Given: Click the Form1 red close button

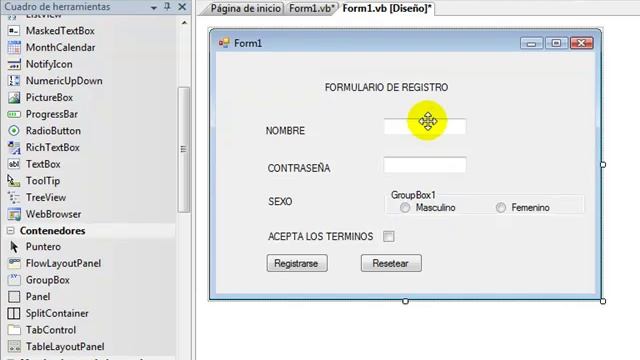Looking at the screenshot, I should [582, 43].
